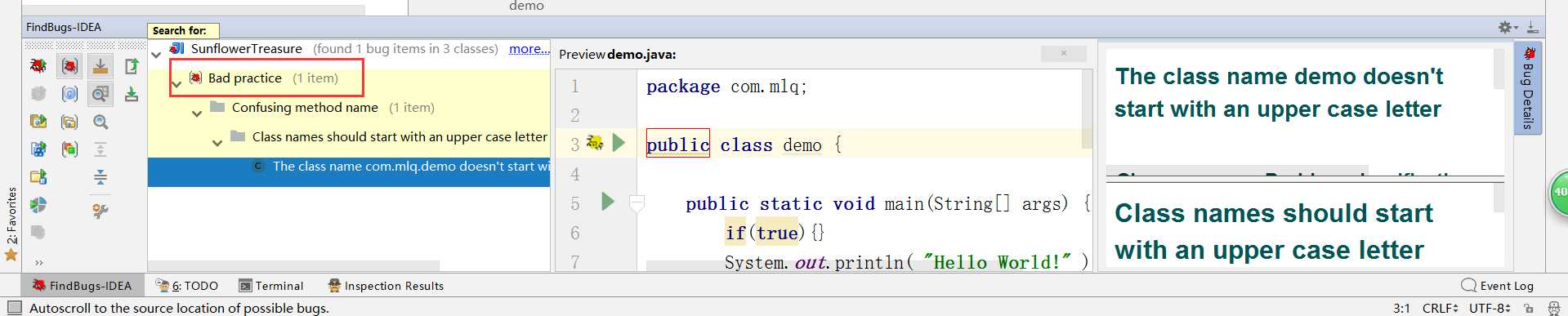The width and height of the screenshot is (1568, 316).
Task: Collapse the Bad practice node
Action: [176, 84]
